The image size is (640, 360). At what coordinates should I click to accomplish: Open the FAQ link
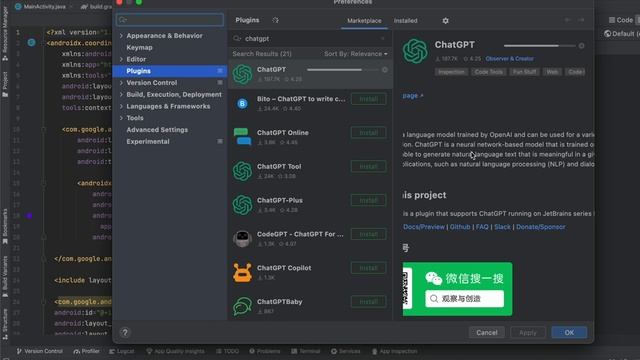pos(482,227)
